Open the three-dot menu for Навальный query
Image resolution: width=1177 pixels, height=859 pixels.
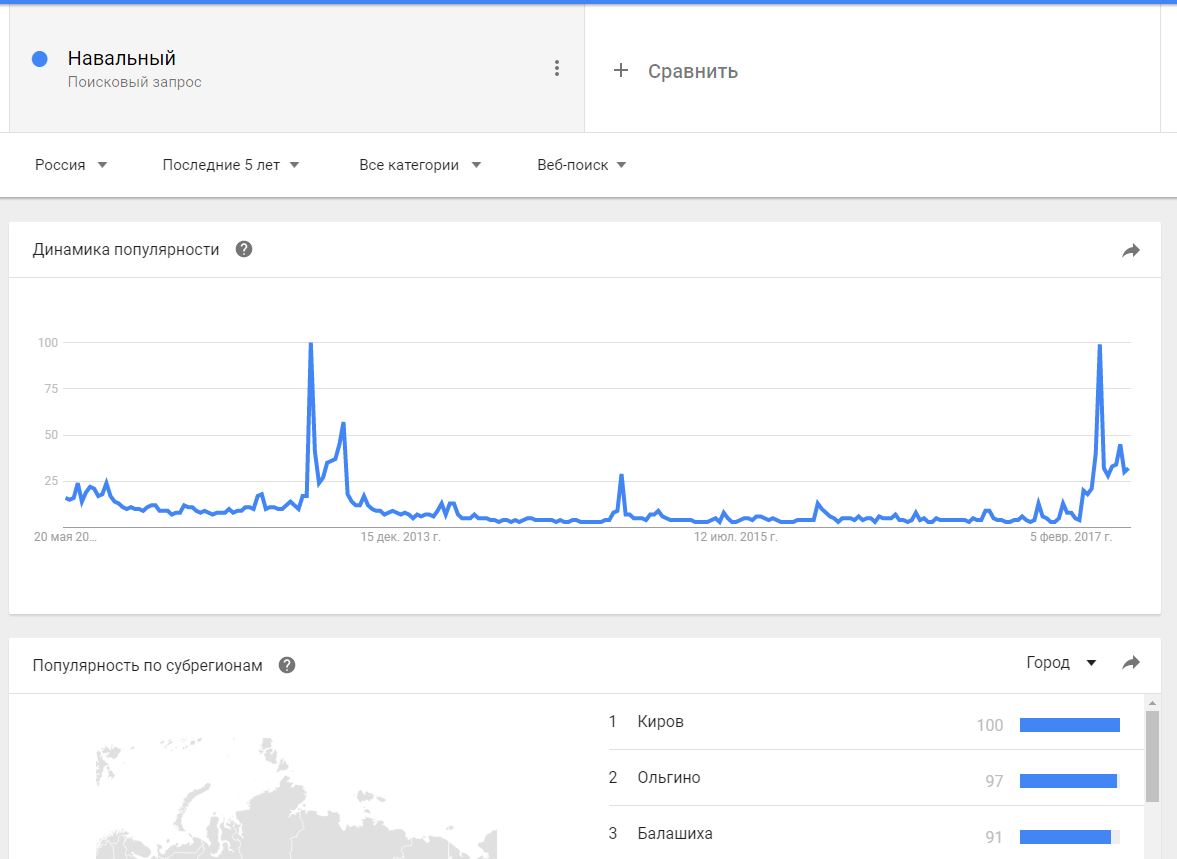click(557, 68)
